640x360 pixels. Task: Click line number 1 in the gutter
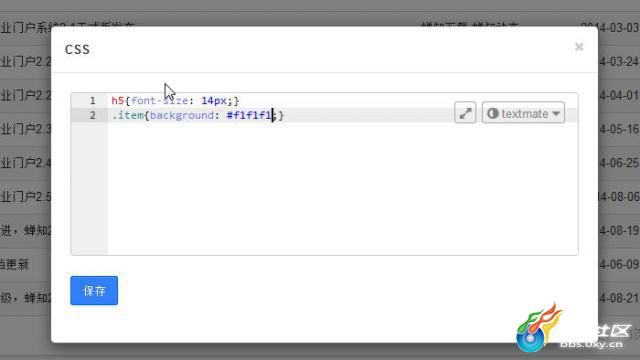(92, 100)
